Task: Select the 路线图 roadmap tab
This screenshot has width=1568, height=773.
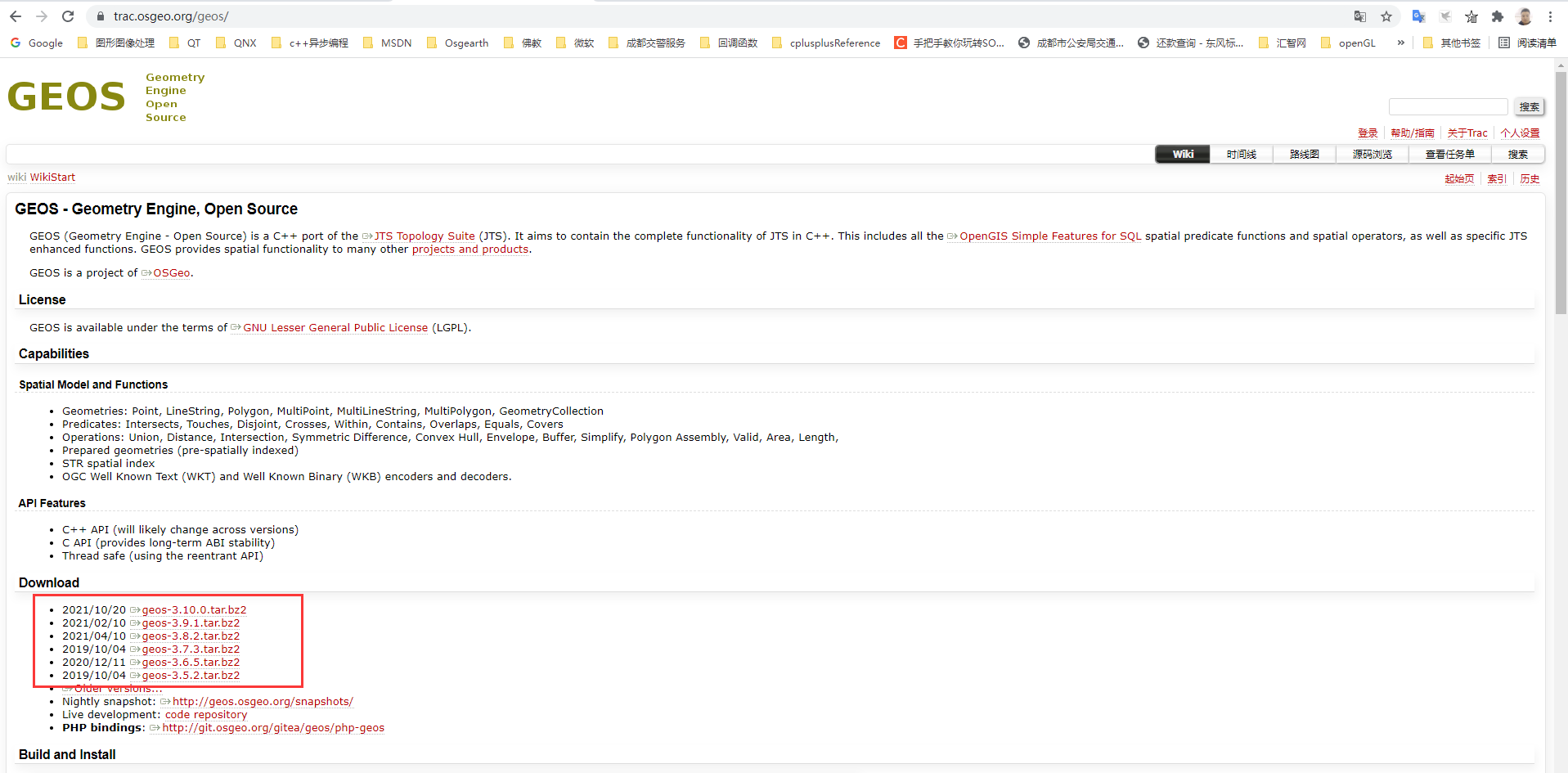Action: pyautogui.click(x=1304, y=155)
